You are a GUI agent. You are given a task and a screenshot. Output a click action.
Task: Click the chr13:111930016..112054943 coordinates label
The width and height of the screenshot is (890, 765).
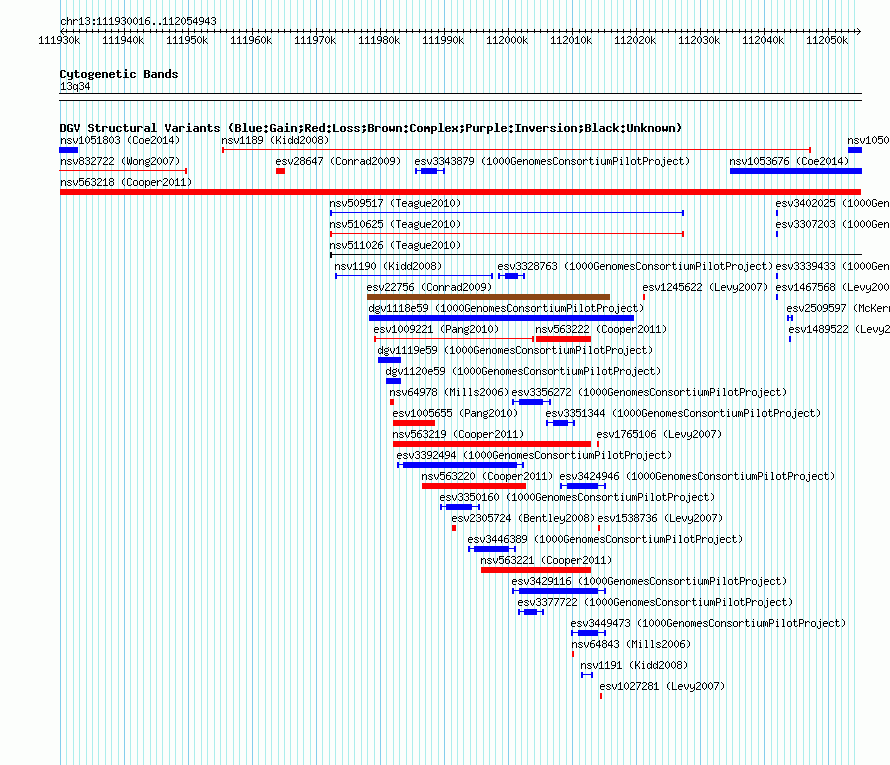[138, 21]
